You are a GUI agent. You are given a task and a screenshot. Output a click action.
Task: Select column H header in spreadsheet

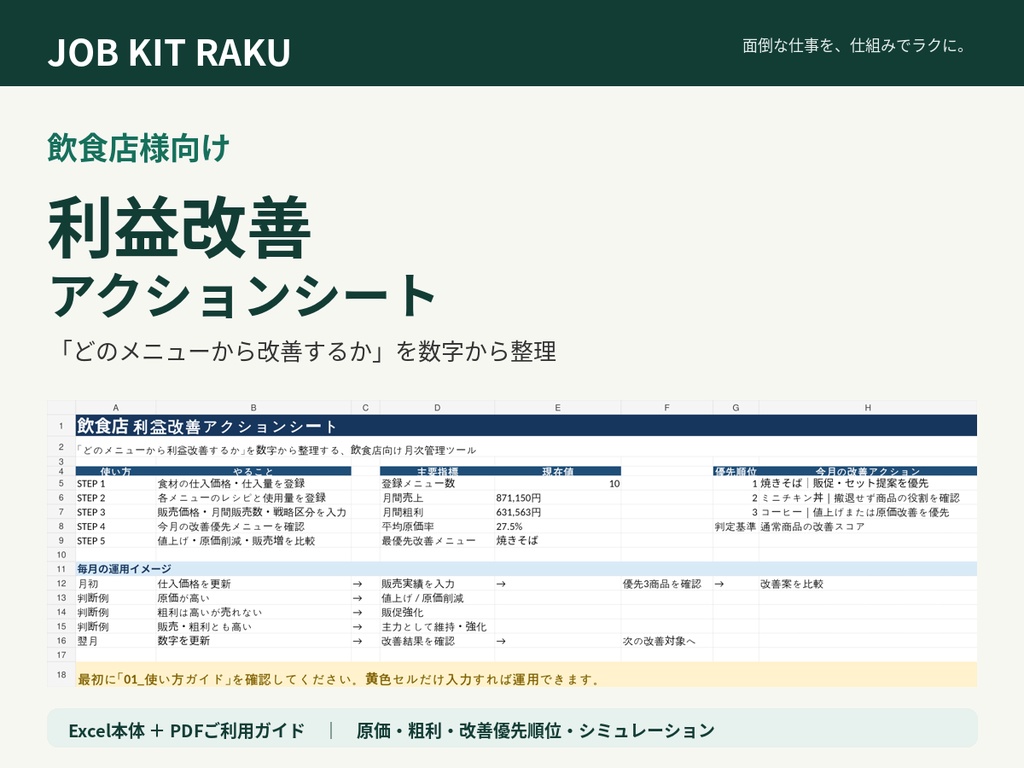pyautogui.click(x=868, y=408)
